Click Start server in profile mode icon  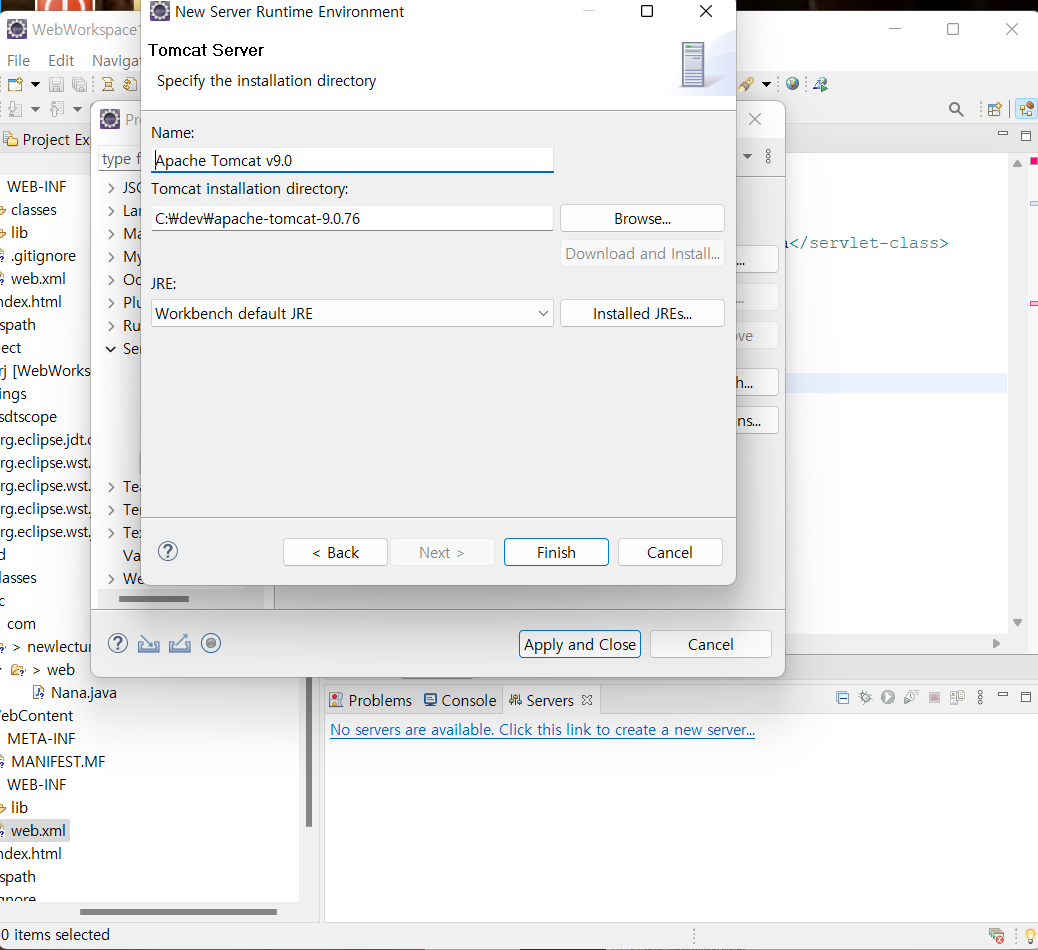[x=911, y=697]
